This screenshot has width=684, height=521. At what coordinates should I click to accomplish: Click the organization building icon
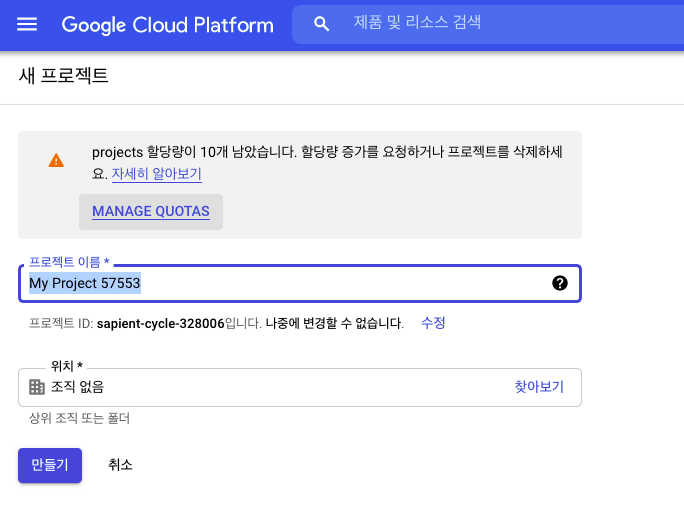(x=37, y=387)
